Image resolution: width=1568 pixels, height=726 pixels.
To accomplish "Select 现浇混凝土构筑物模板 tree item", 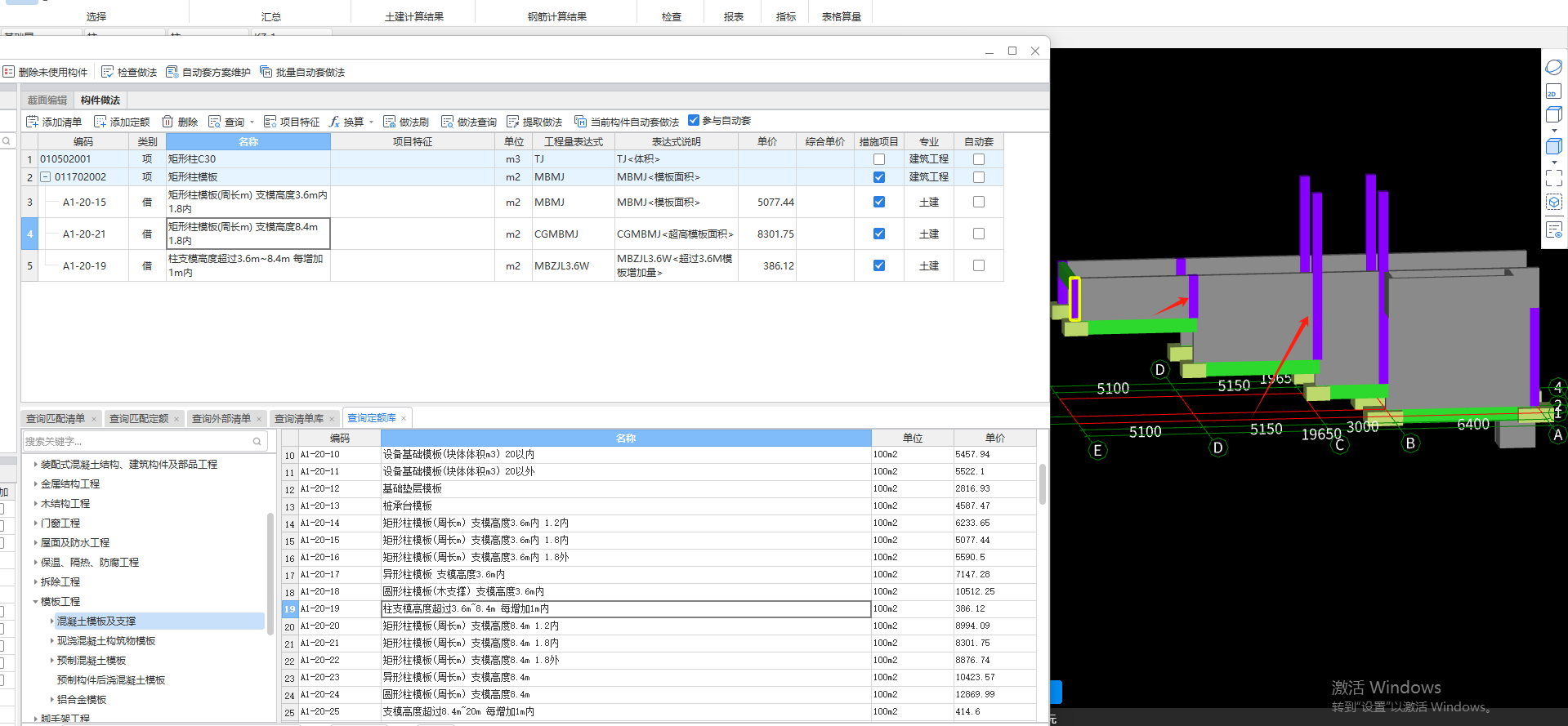I will (106, 641).
